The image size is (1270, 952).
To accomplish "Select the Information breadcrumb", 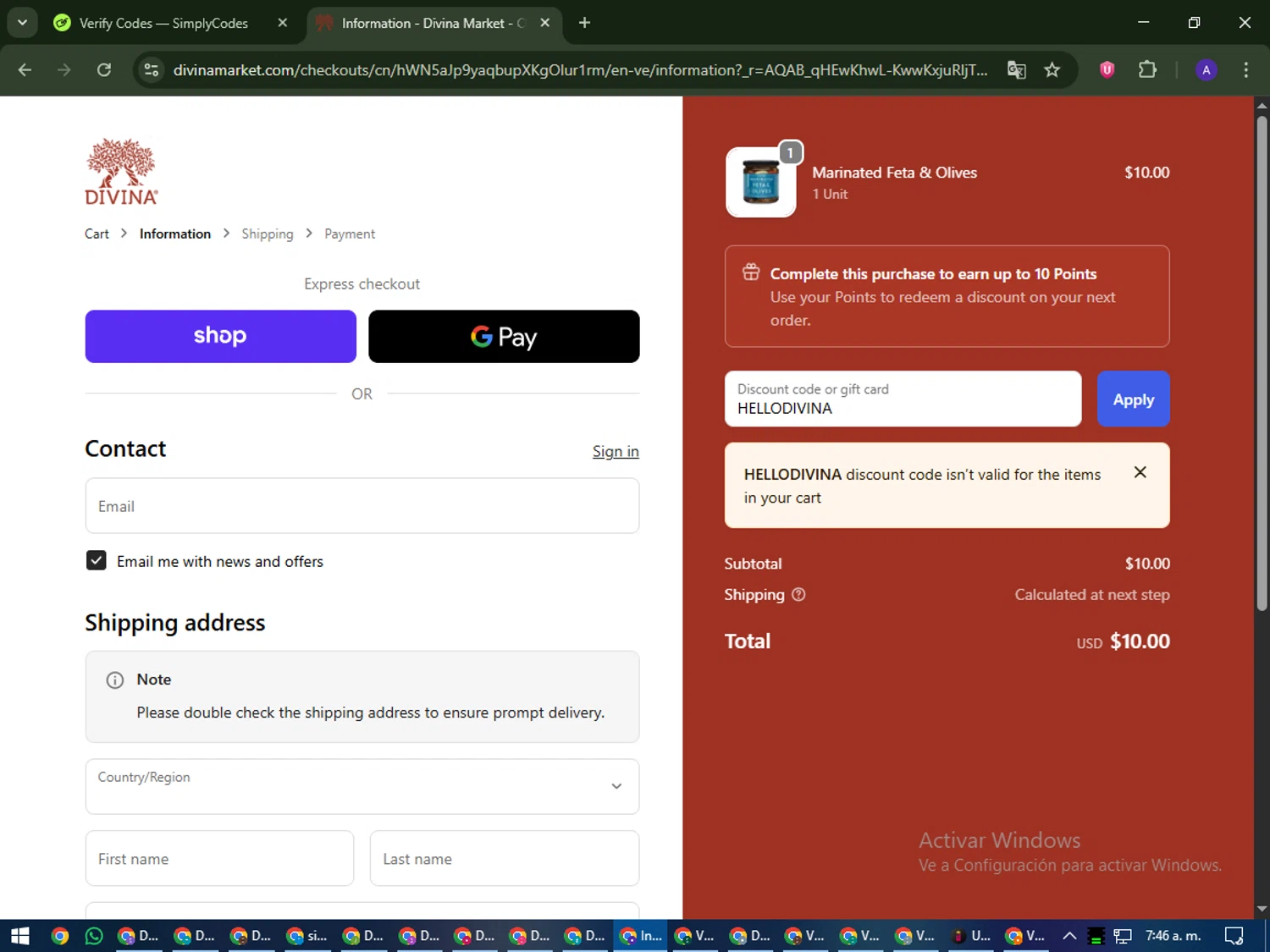I will coord(175,234).
